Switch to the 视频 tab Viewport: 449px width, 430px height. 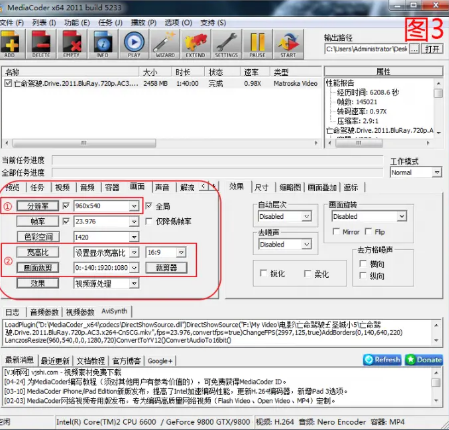tap(63, 188)
